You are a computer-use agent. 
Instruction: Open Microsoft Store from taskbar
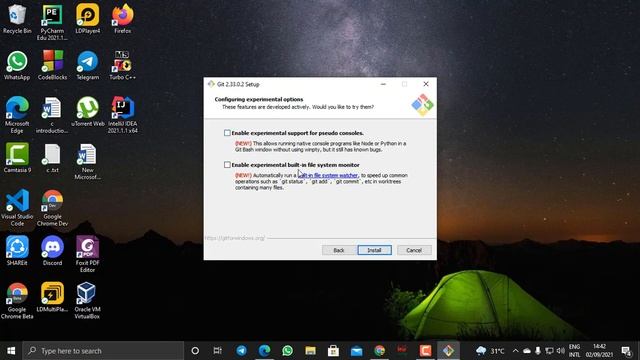click(x=333, y=351)
